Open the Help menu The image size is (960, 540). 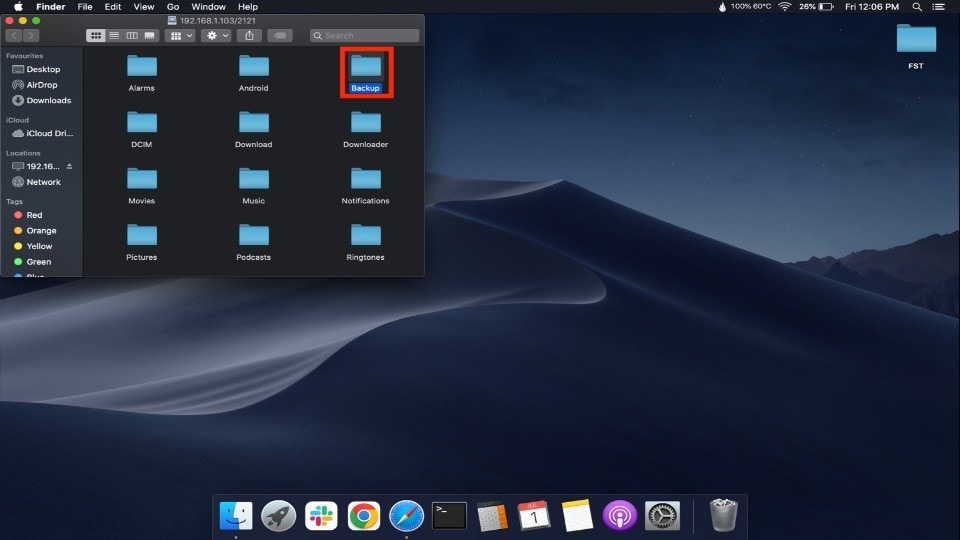pyautogui.click(x=248, y=7)
